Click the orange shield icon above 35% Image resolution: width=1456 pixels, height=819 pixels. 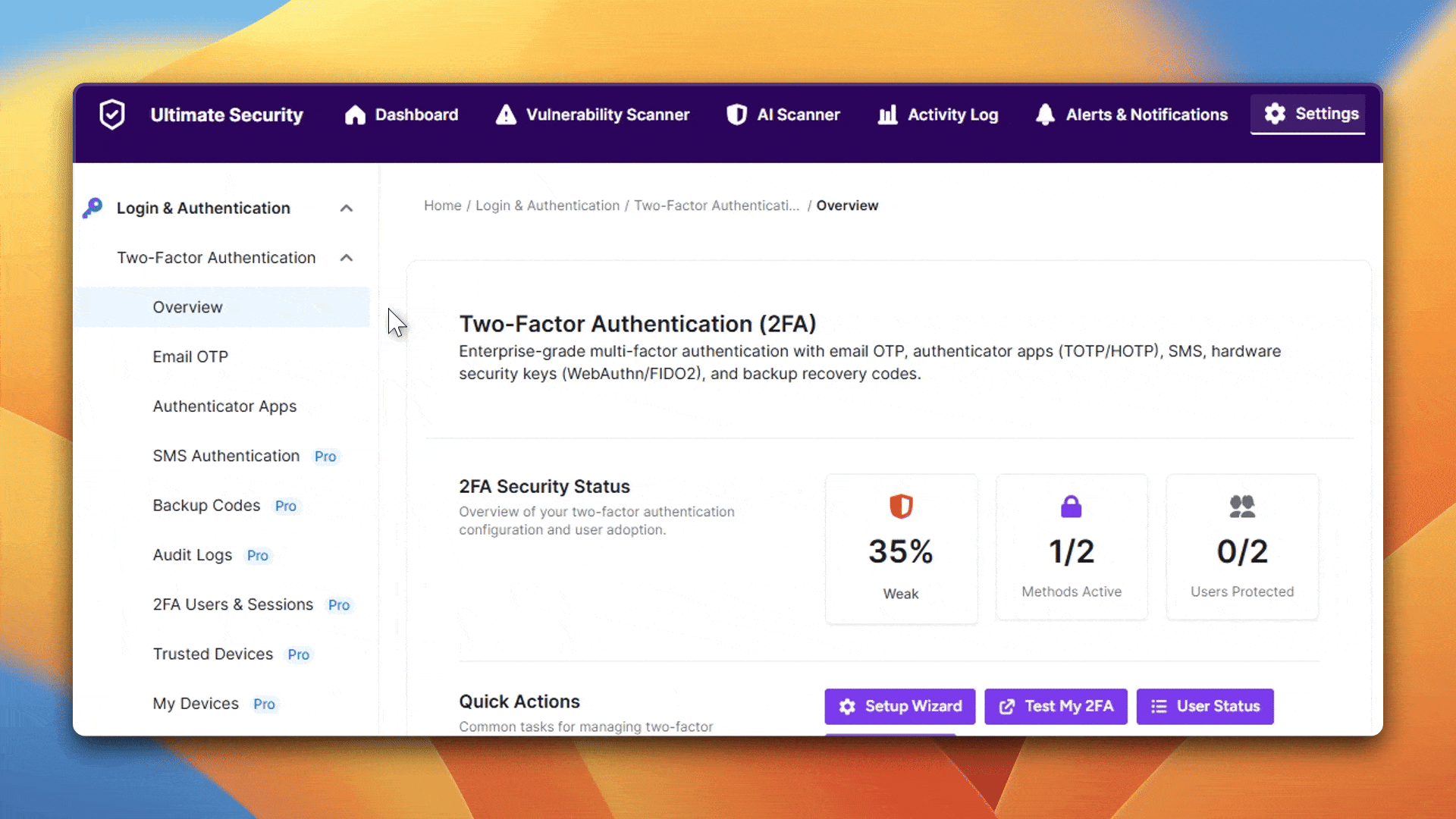pos(901,506)
